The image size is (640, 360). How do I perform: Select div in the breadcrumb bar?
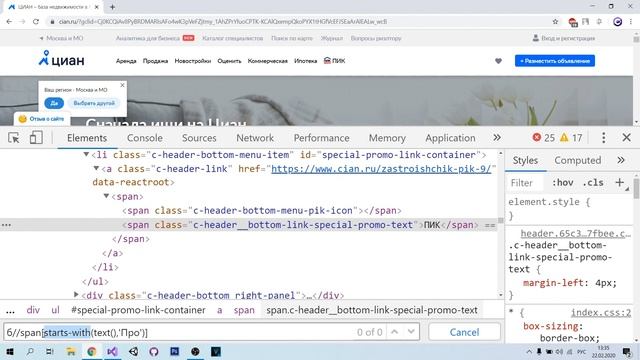(x=33, y=310)
